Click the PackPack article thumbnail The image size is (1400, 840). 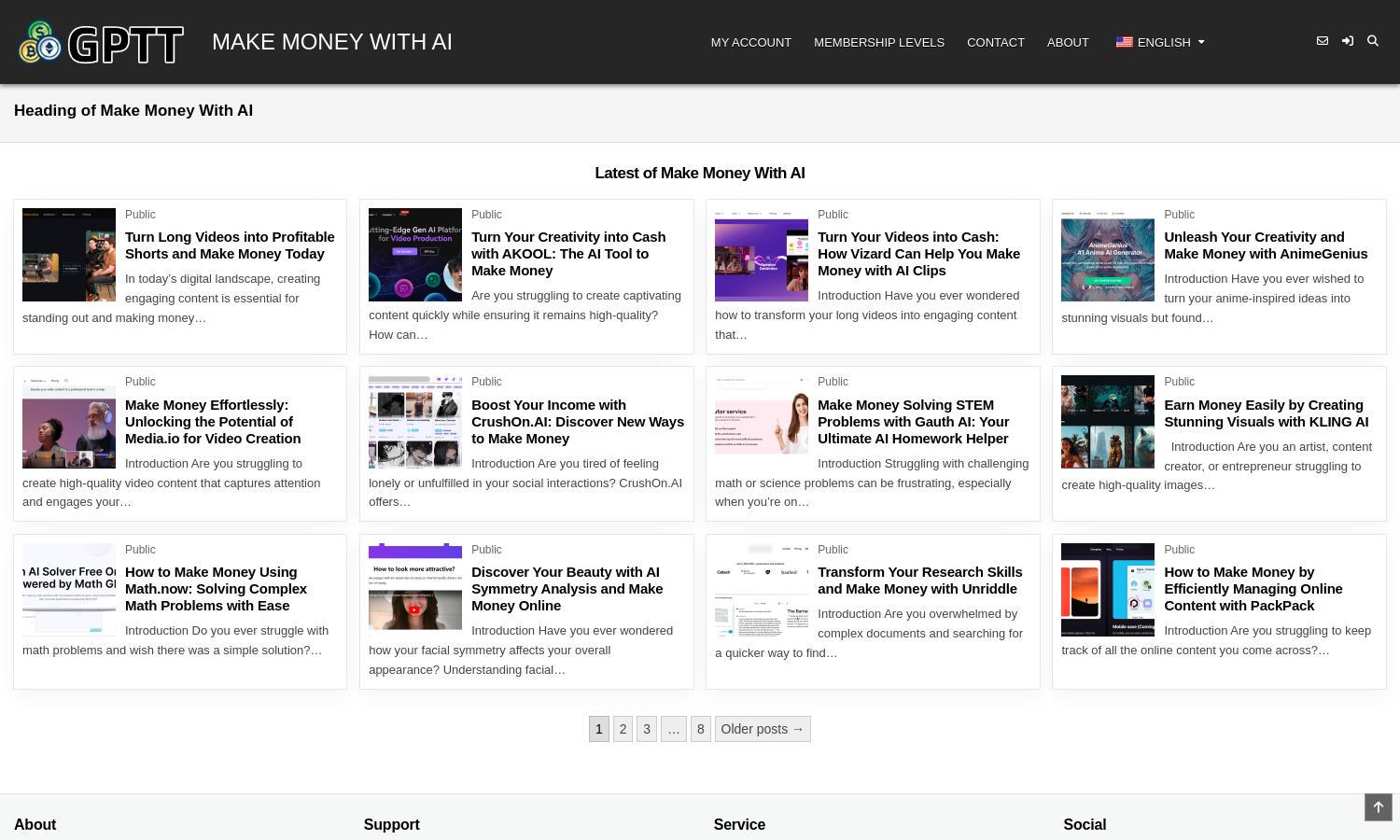[1108, 590]
